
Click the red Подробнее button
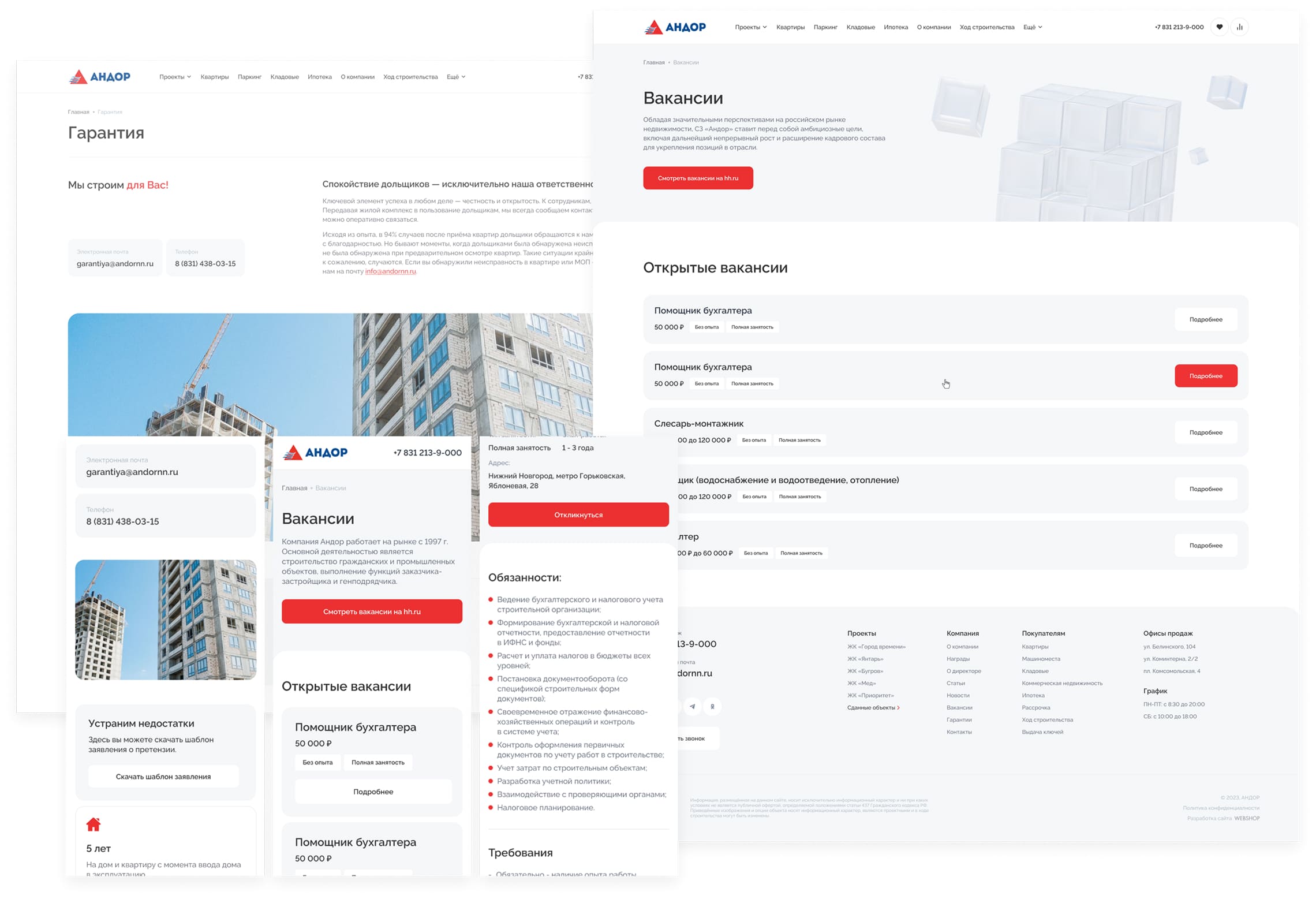pos(1205,376)
